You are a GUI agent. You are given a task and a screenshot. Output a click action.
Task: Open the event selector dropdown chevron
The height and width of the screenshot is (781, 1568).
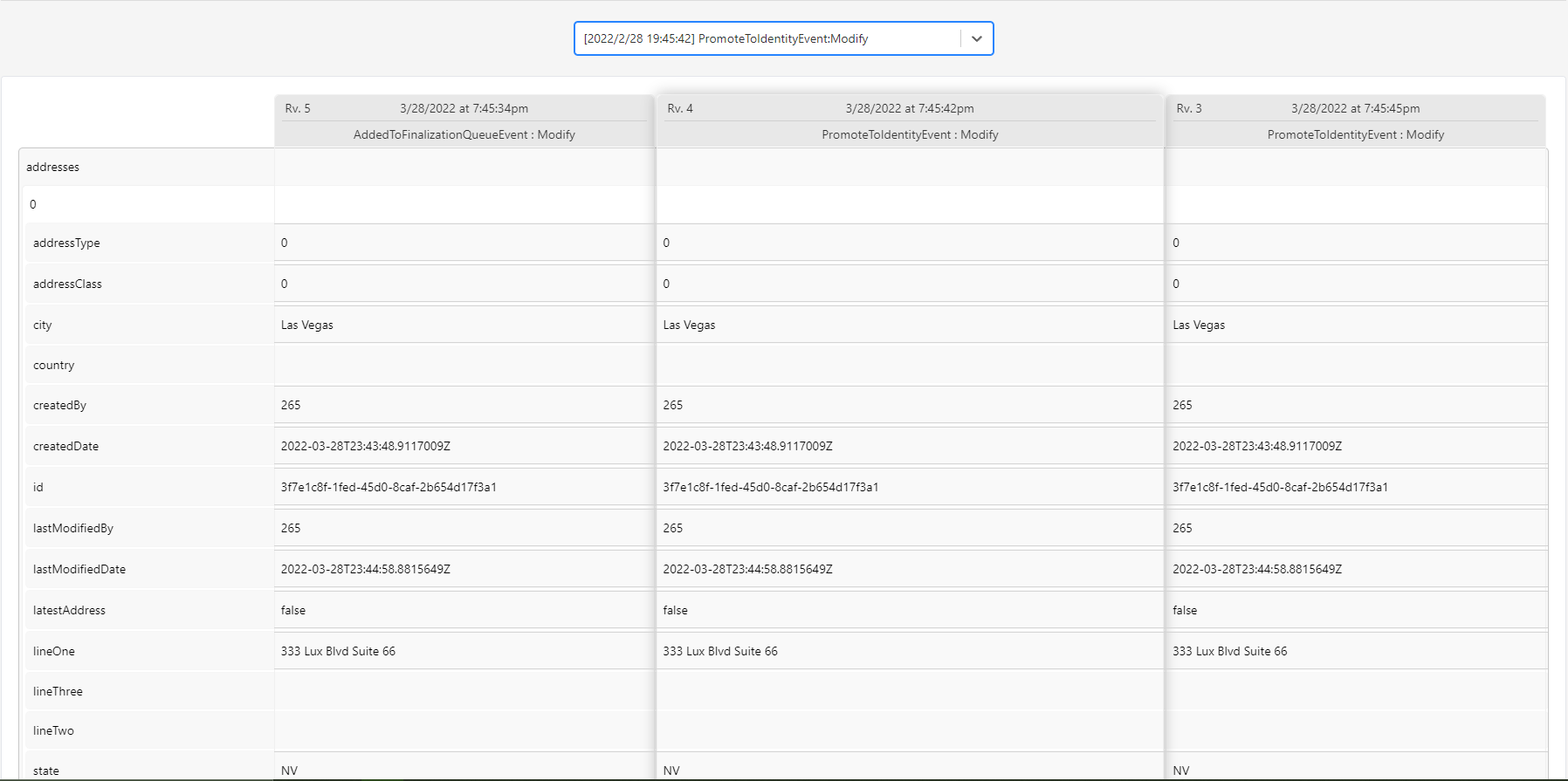976,38
